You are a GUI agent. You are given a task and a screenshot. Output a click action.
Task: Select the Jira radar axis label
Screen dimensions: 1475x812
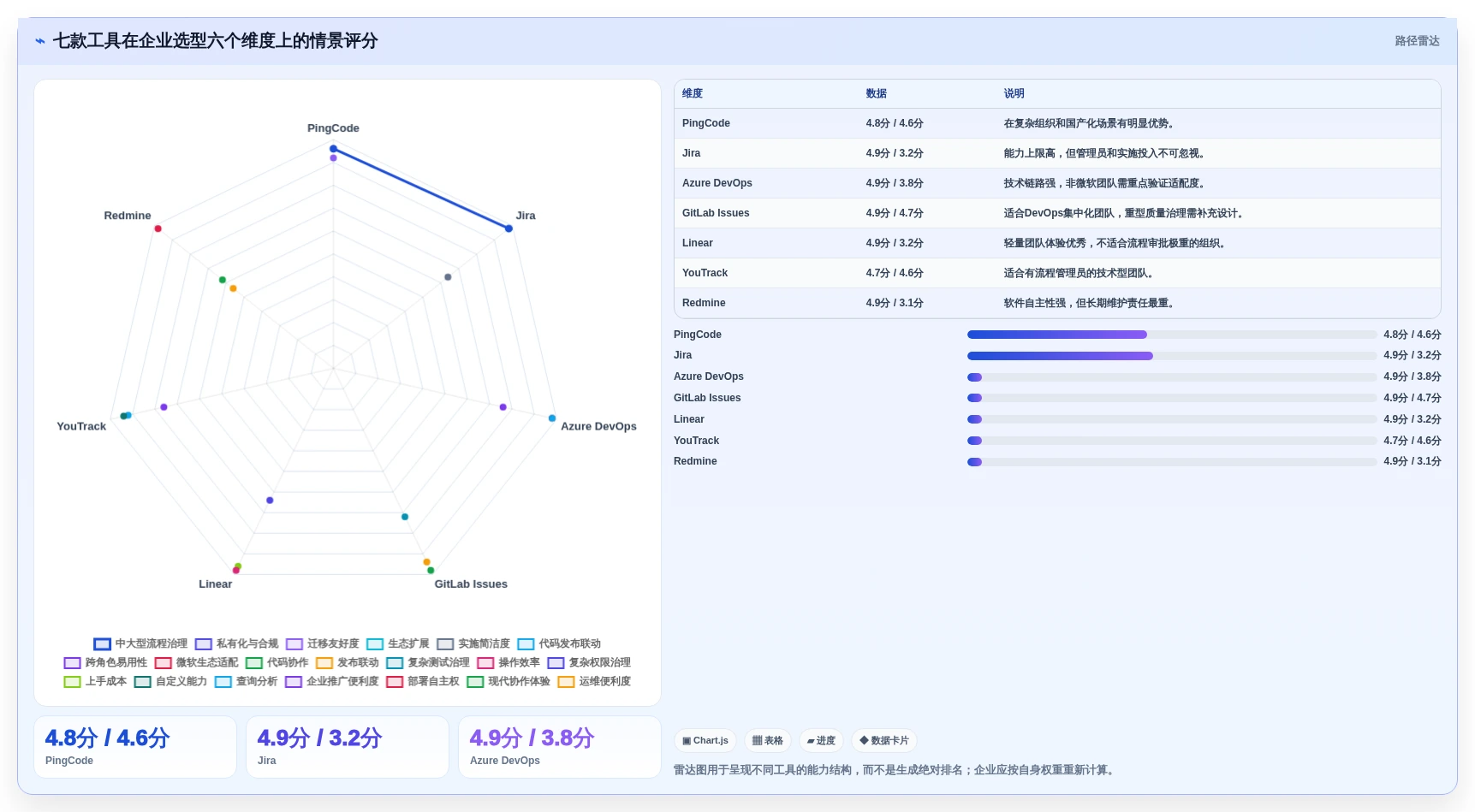pyautogui.click(x=526, y=216)
